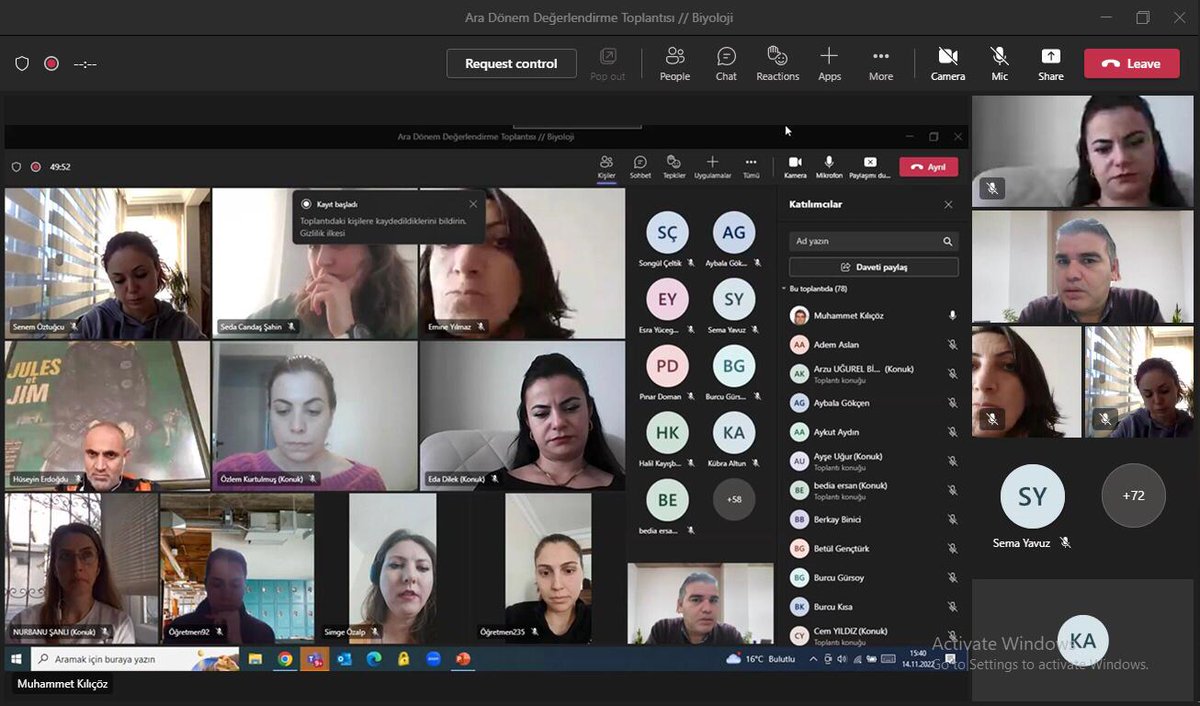The width and height of the screenshot is (1200, 706).
Task: Toggle the Camera in the top toolbar
Action: click(x=948, y=63)
